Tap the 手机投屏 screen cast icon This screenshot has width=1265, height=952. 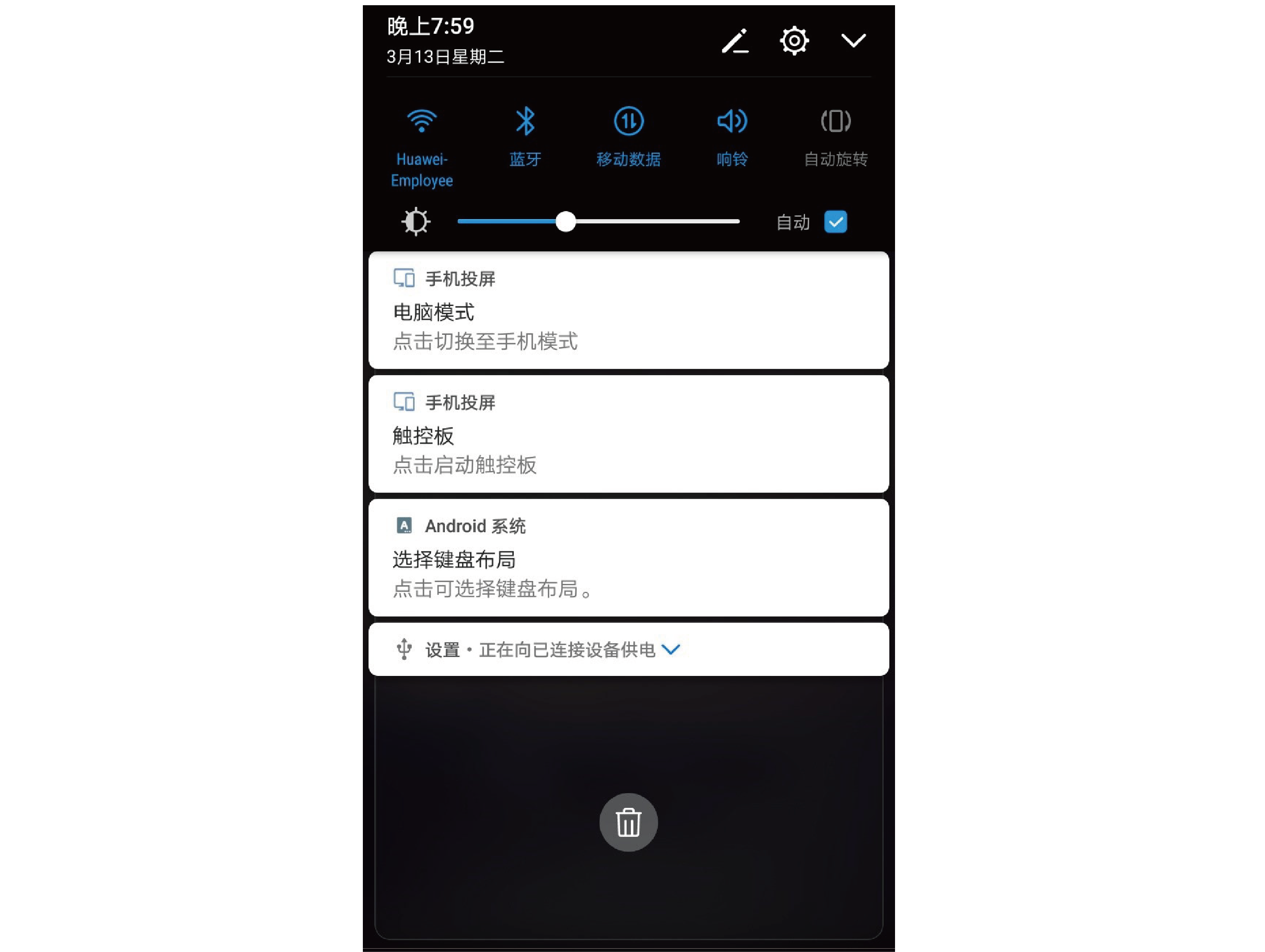coord(404,278)
